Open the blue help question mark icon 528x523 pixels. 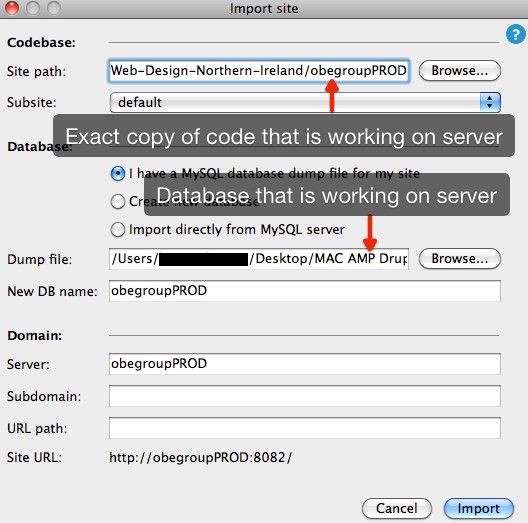tap(516, 34)
